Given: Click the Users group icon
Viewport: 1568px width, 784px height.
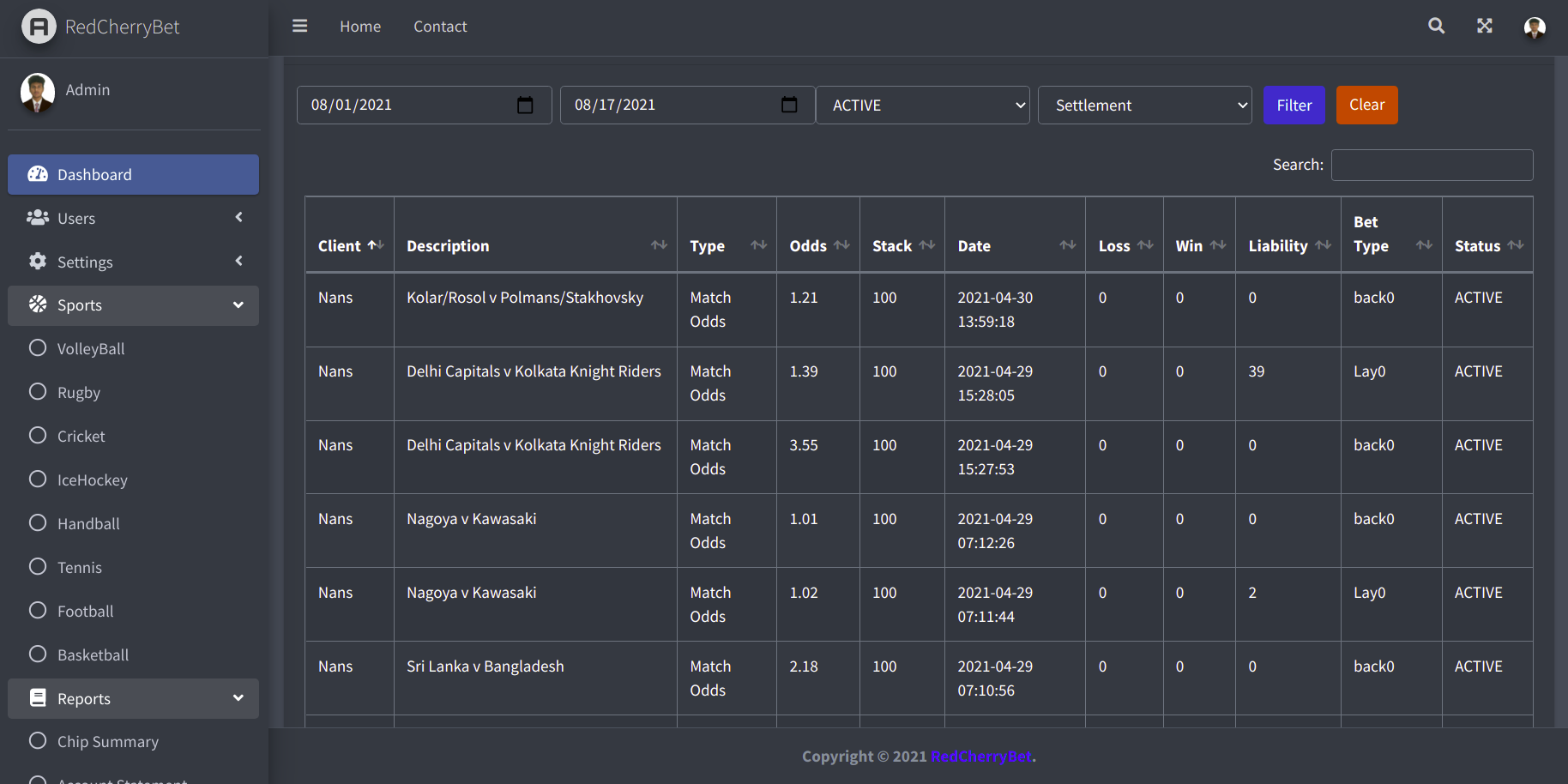Looking at the screenshot, I should tap(38, 218).
